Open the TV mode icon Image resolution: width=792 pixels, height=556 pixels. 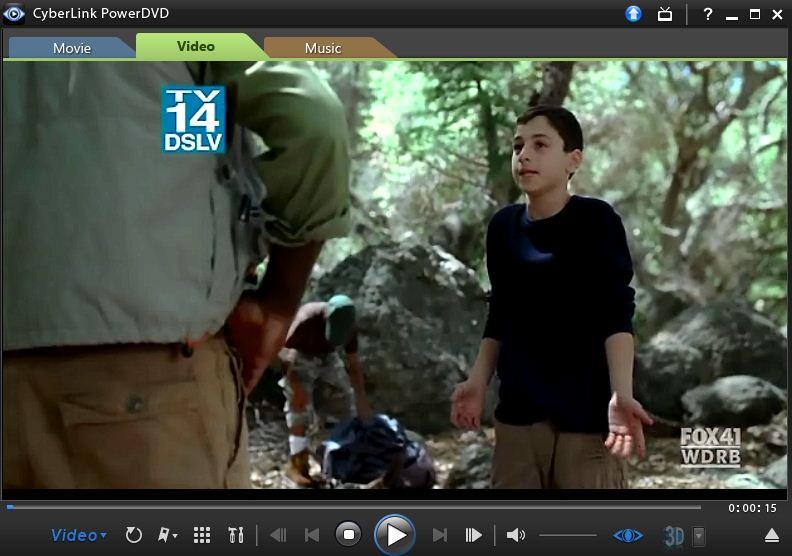(665, 14)
